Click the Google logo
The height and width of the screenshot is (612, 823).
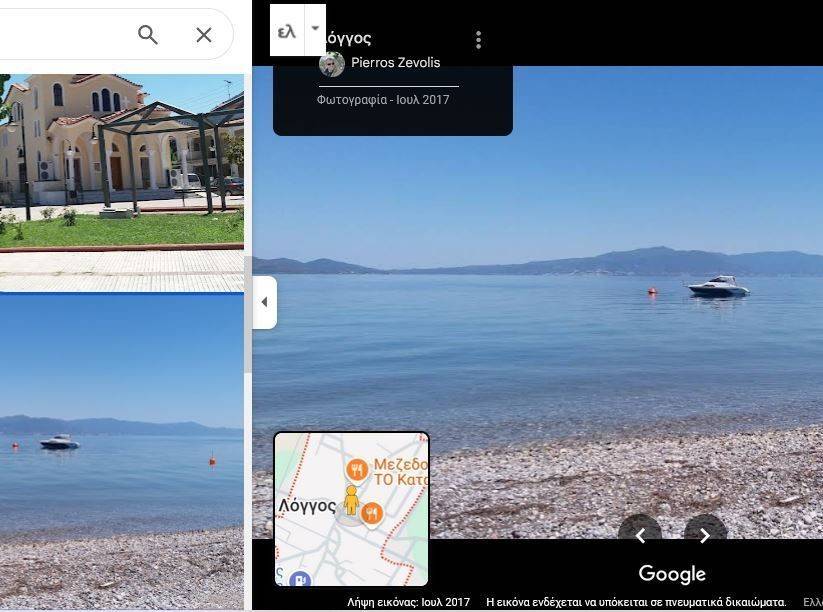pos(672,574)
